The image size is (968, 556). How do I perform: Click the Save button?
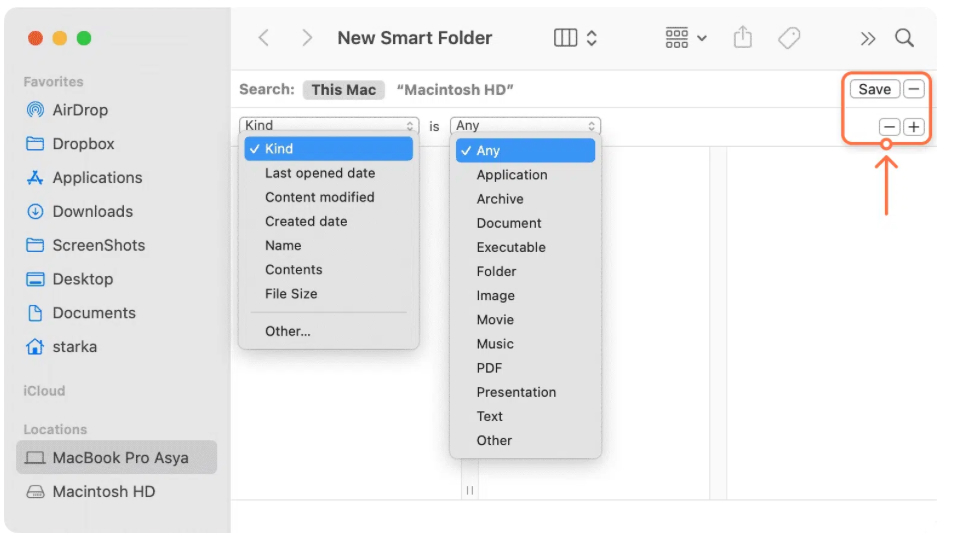tap(874, 89)
